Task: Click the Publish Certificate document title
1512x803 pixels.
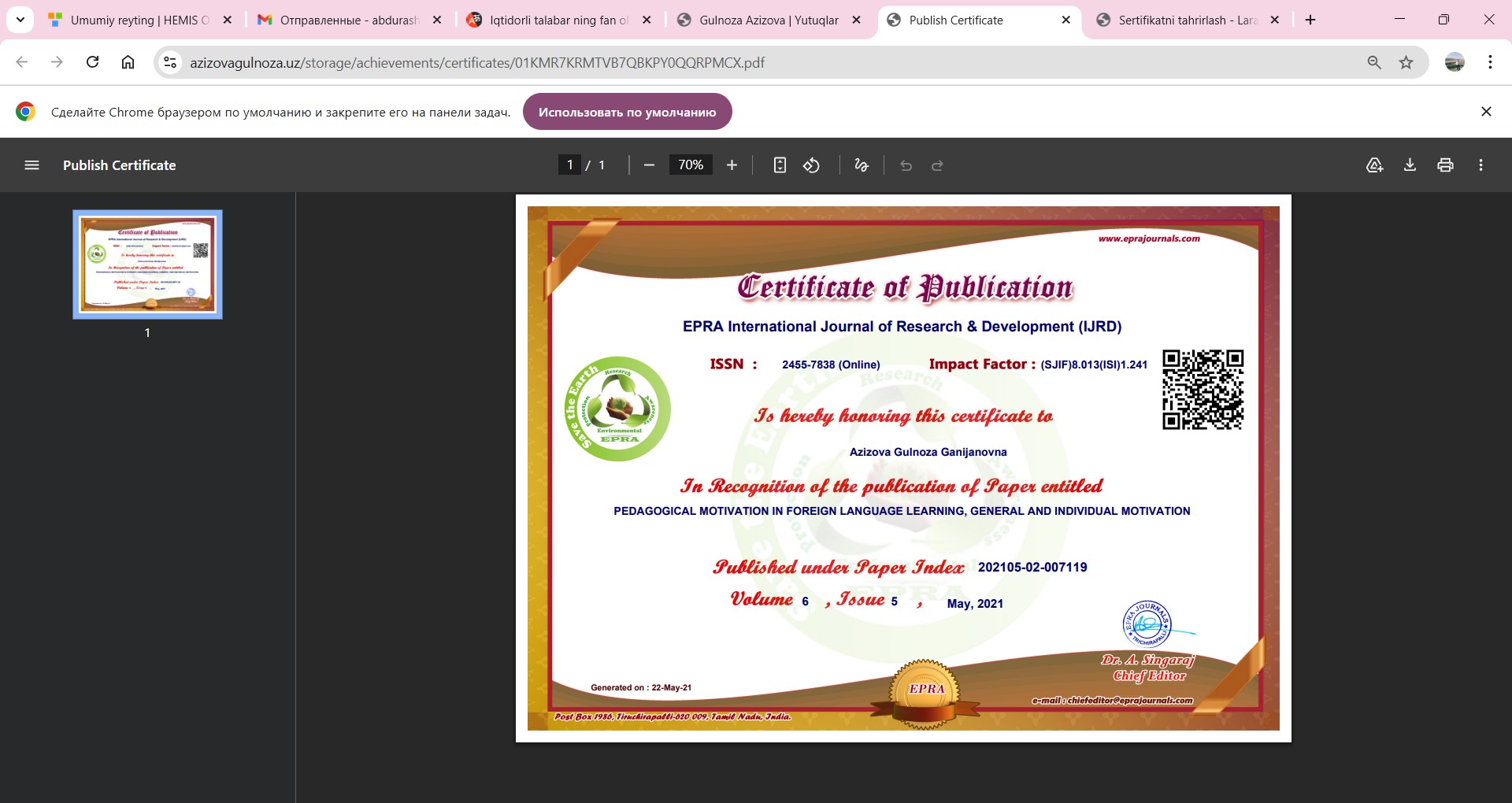Action: [120, 165]
